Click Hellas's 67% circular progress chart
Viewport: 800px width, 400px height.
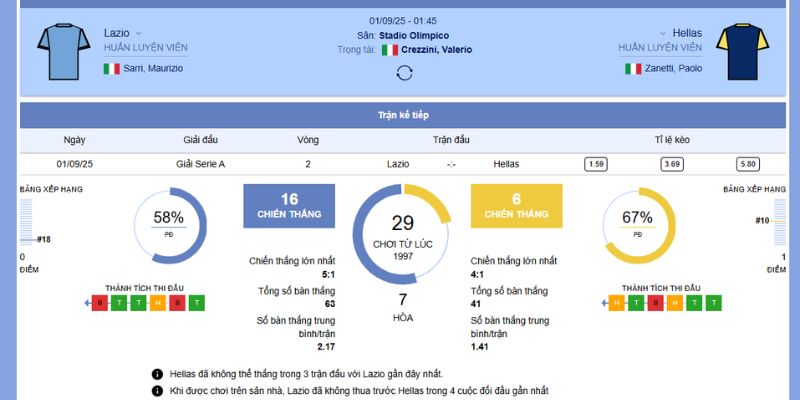pyautogui.click(x=637, y=222)
